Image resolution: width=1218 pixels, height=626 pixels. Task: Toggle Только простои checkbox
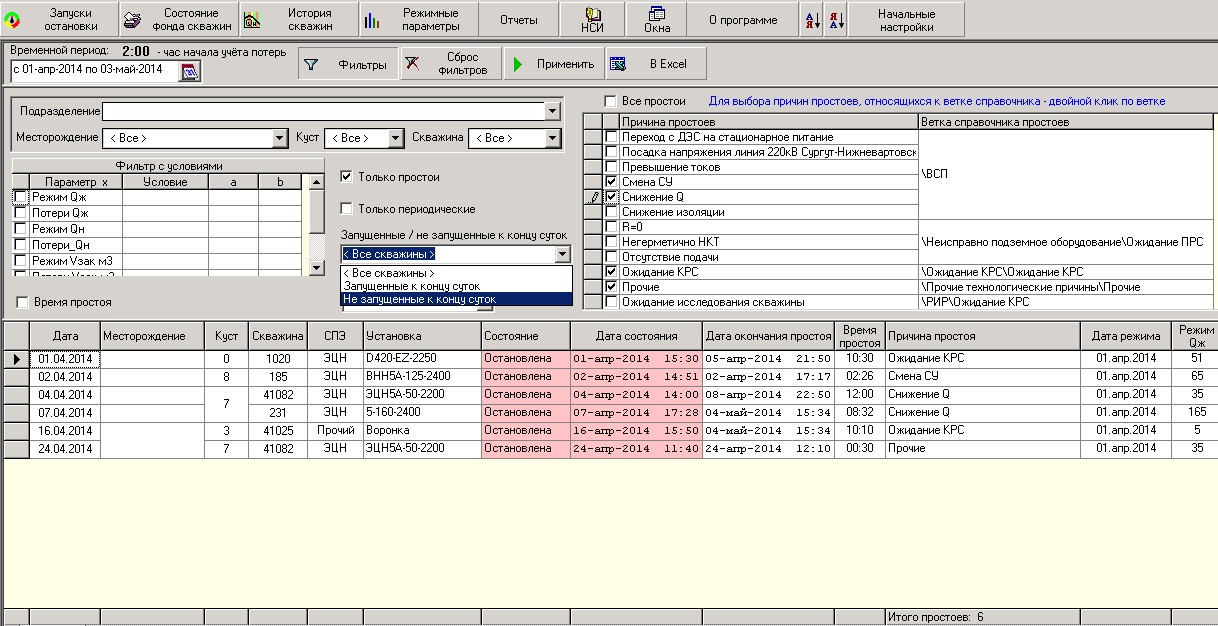346,177
